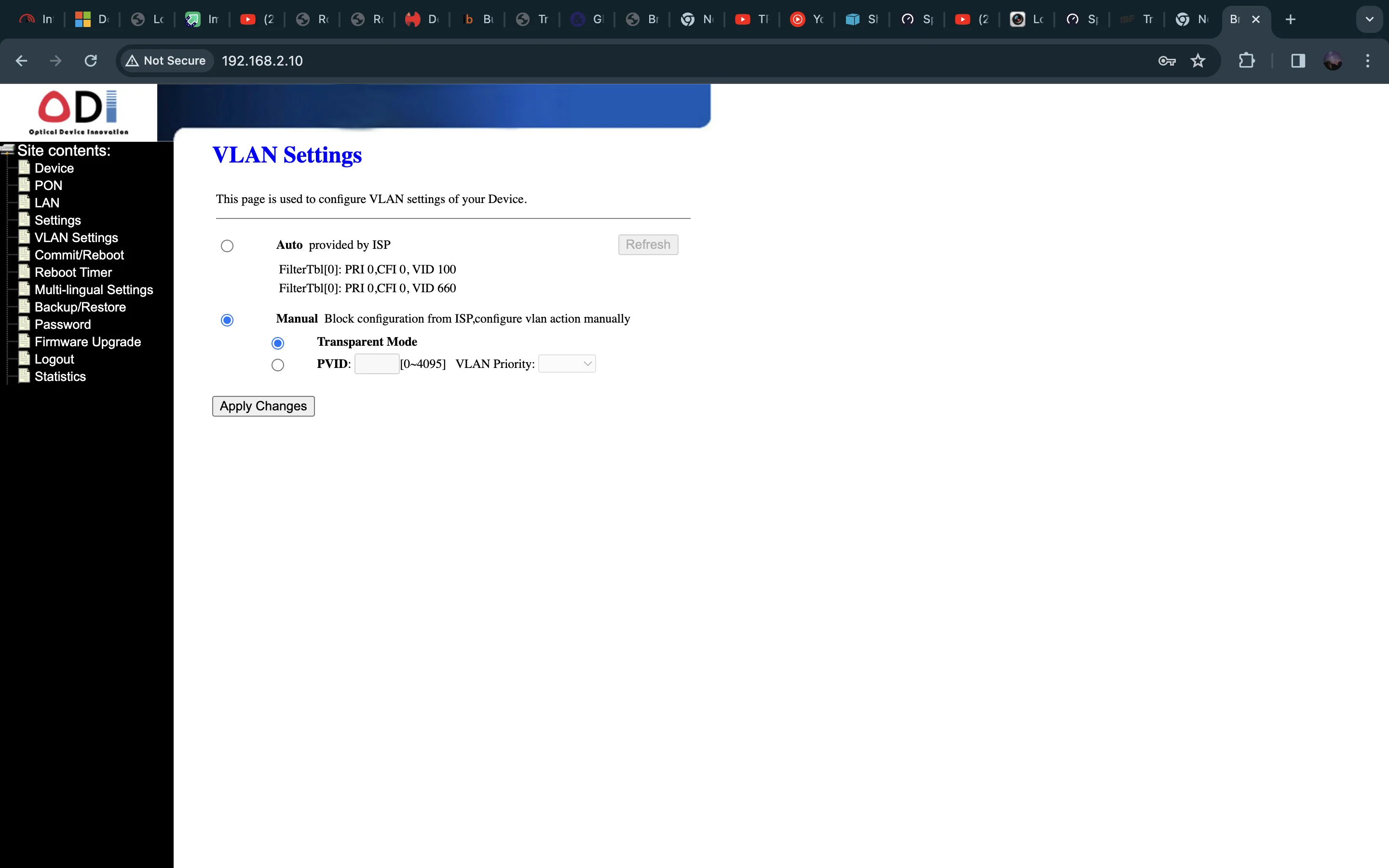The height and width of the screenshot is (868, 1389).
Task: Open the Firmware Upgrade section
Action: tap(87, 341)
